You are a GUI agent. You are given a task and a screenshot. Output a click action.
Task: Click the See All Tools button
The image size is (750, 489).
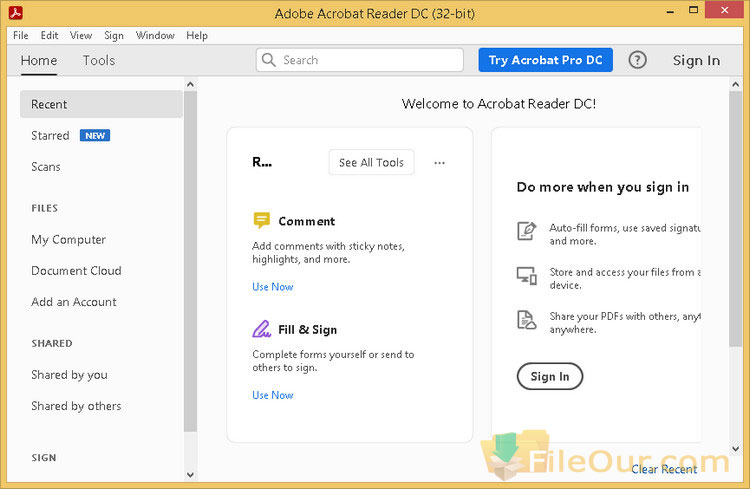tap(371, 163)
